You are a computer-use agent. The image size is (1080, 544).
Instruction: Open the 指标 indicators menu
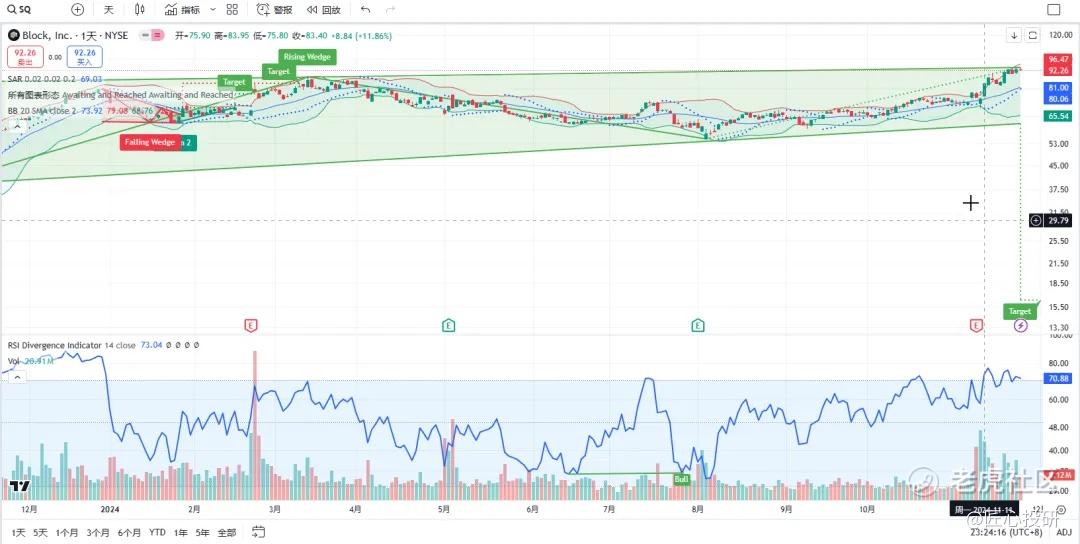(x=183, y=10)
